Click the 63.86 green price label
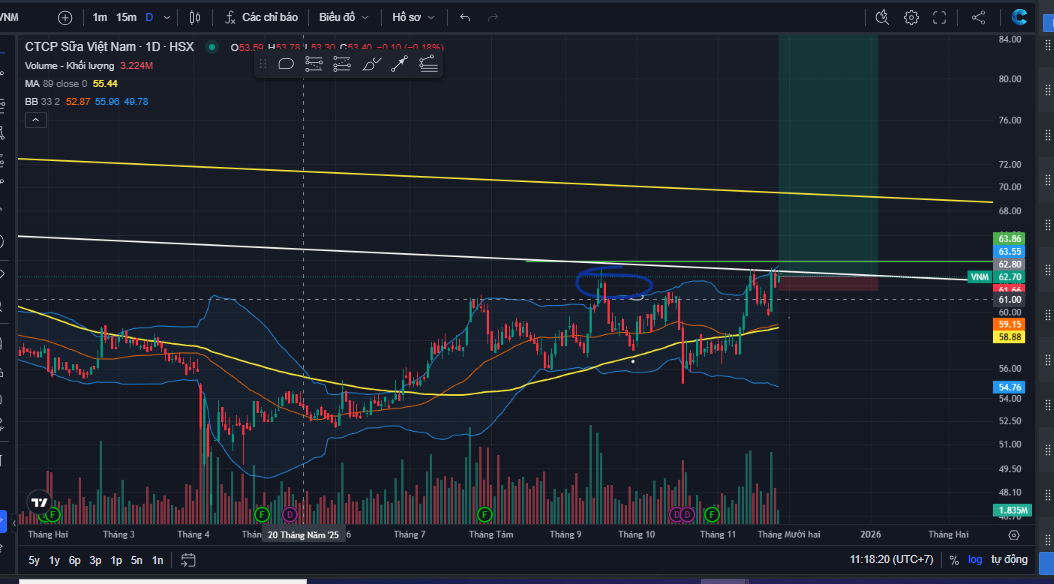1054x584 pixels. pos(1010,239)
